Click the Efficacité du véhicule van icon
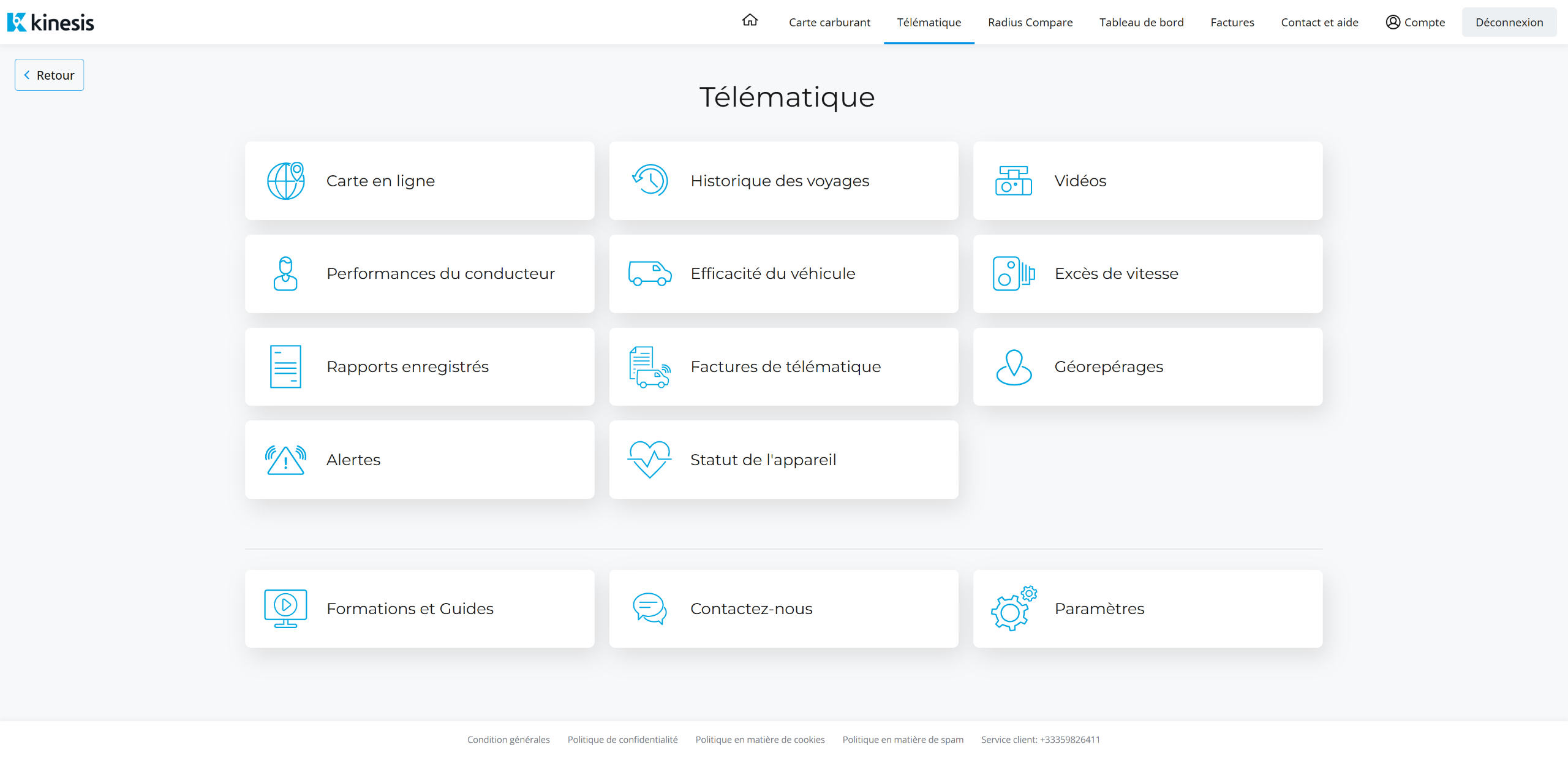1568x758 pixels. click(650, 273)
